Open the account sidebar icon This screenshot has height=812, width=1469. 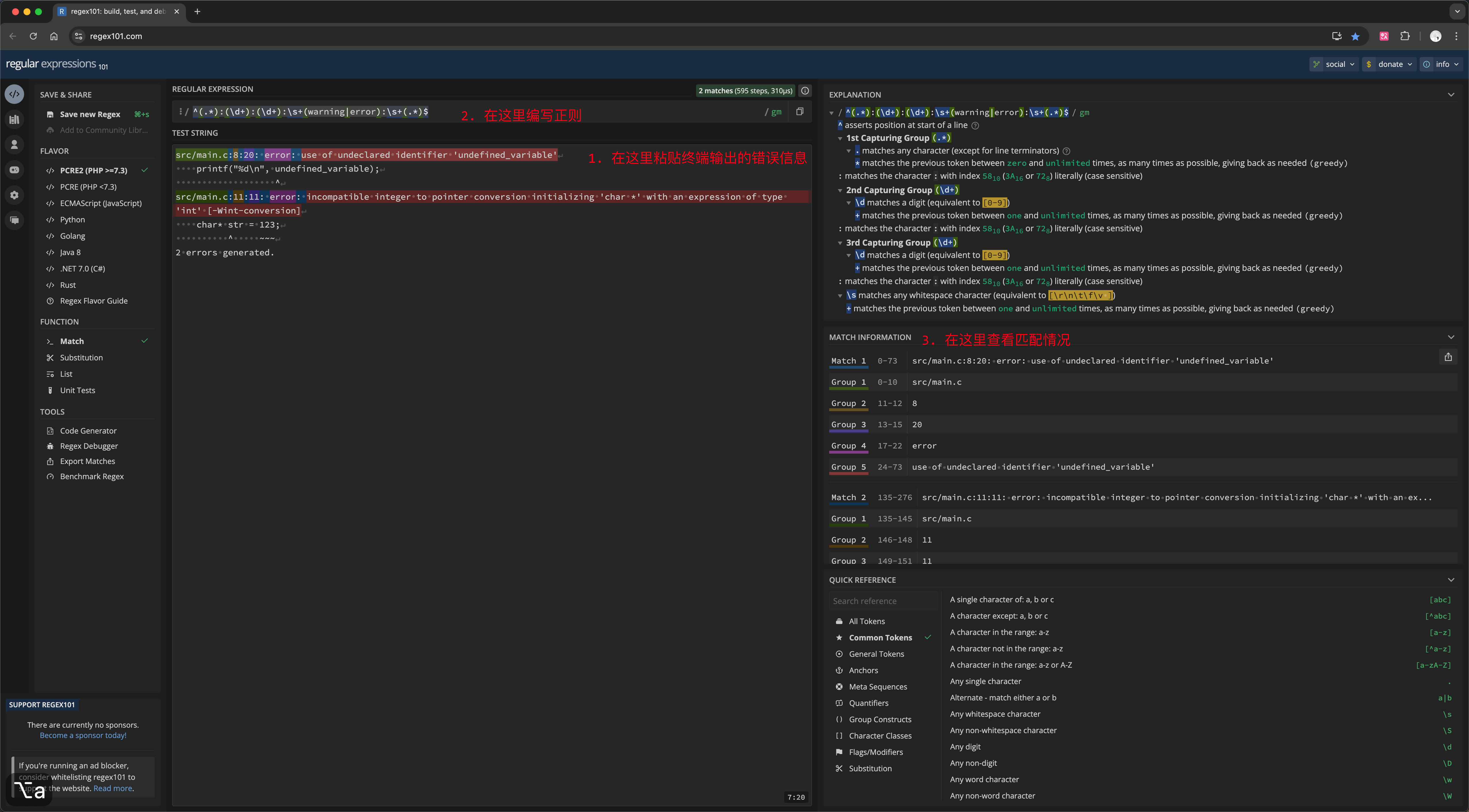click(x=15, y=144)
